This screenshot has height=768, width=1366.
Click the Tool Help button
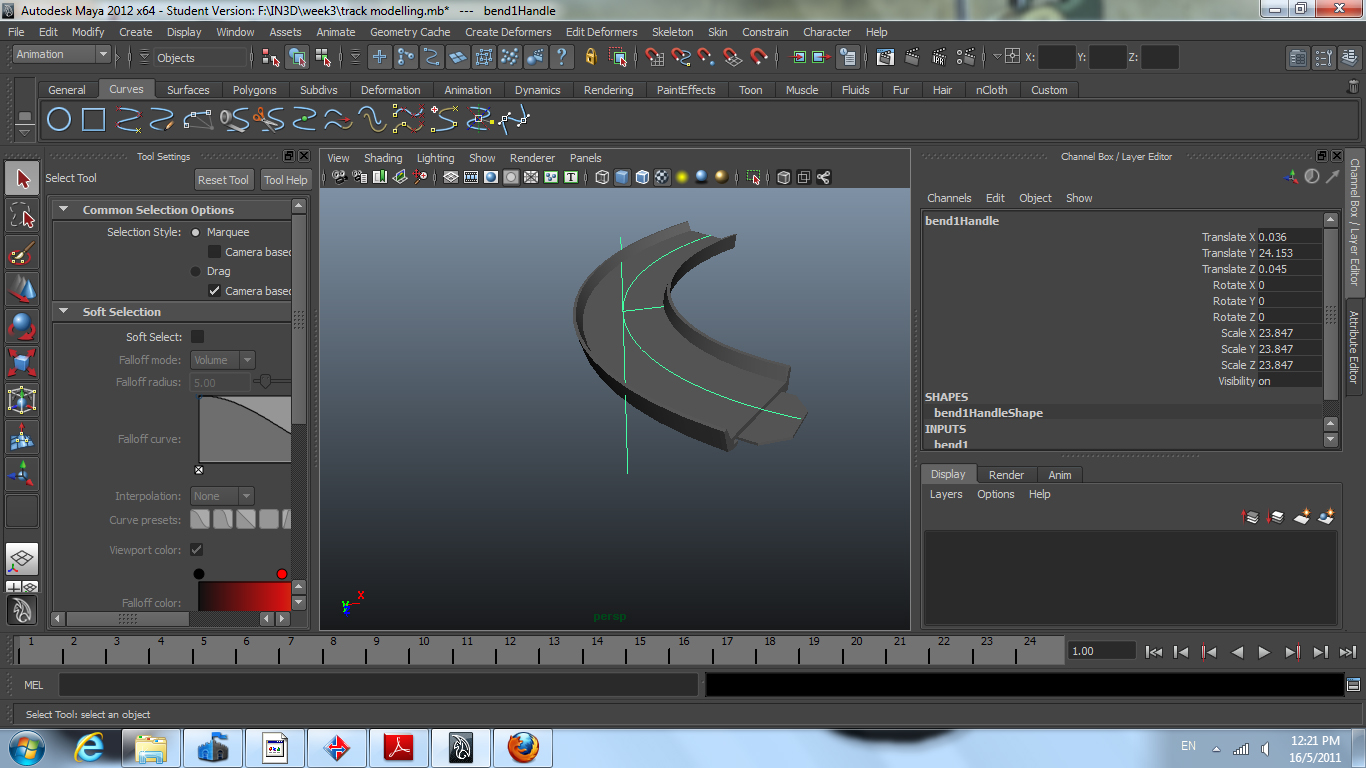(285, 180)
